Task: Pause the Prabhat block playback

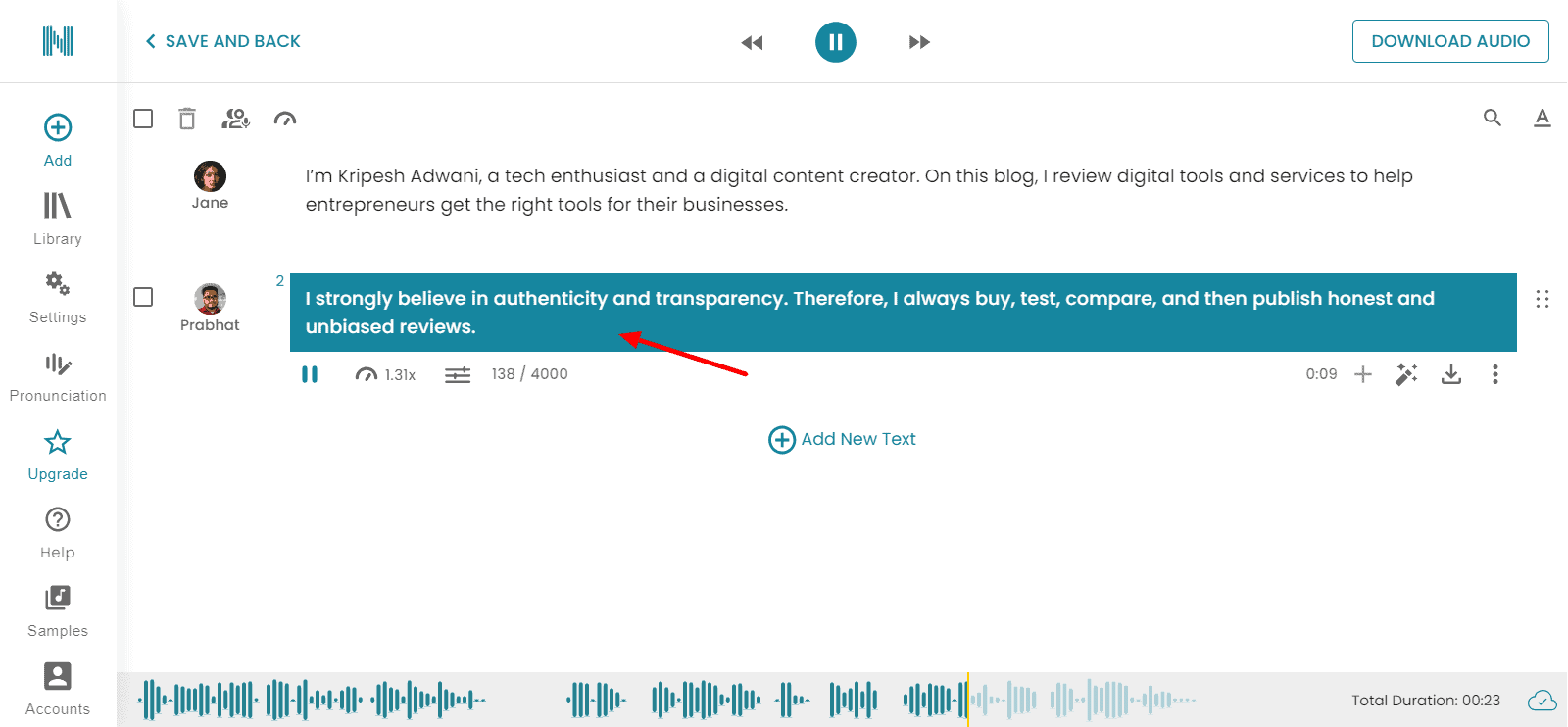Action: 310,374
